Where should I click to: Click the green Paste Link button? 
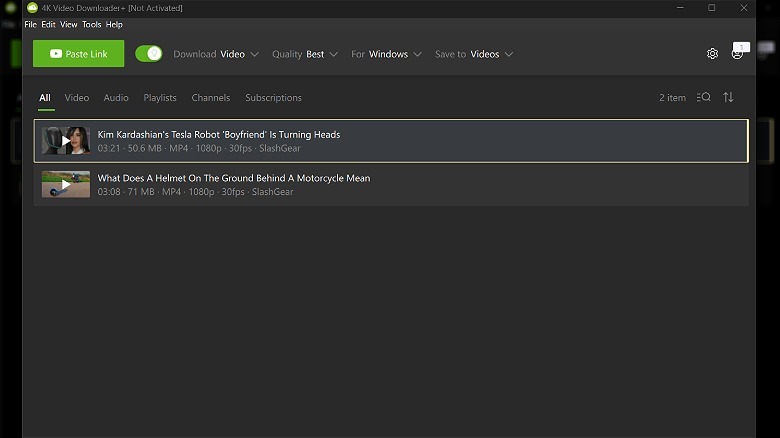pos(78,54)
